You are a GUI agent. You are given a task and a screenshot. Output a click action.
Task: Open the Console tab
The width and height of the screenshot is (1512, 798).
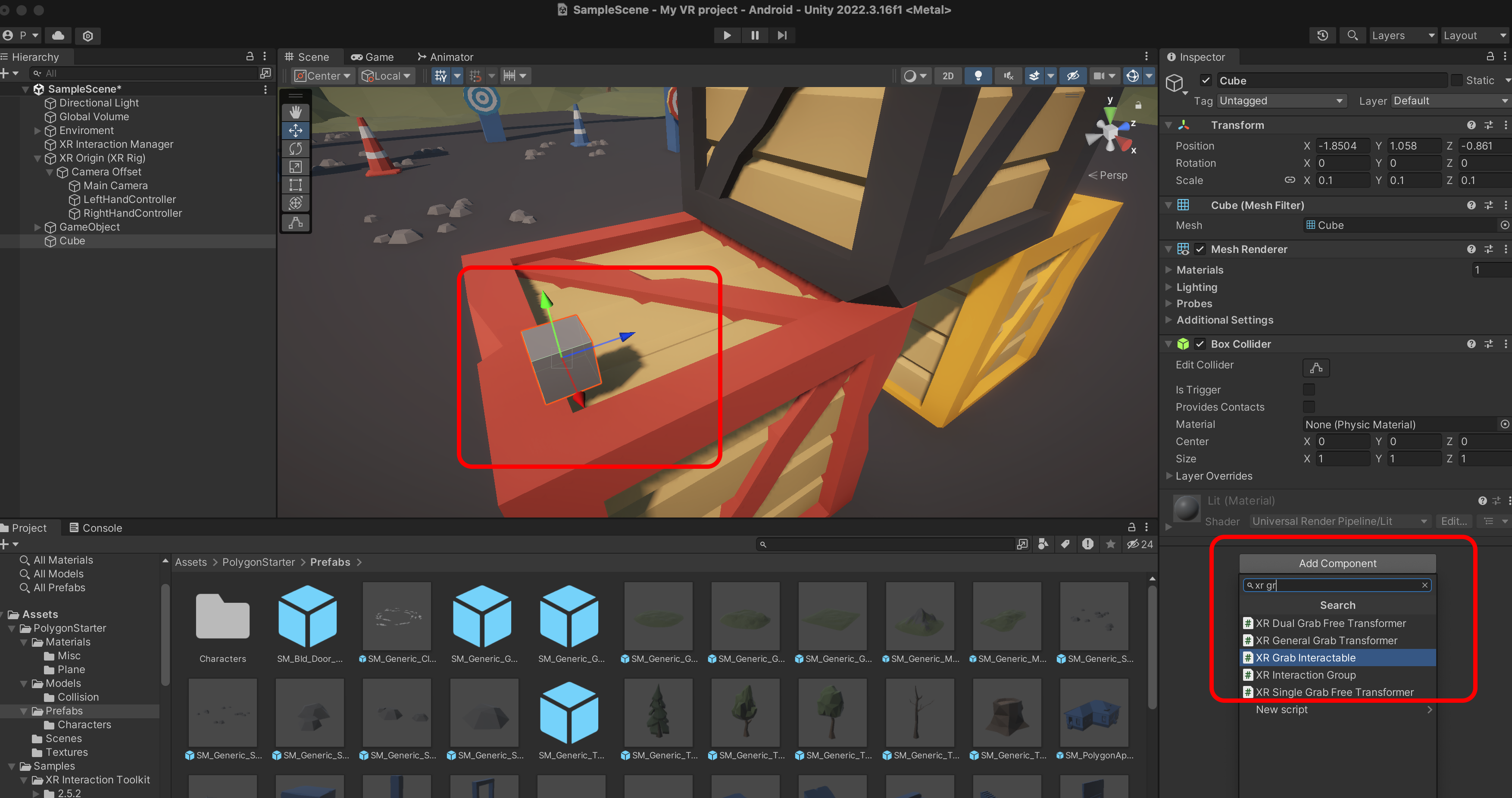pyautogui.click(x=96, y=527)
